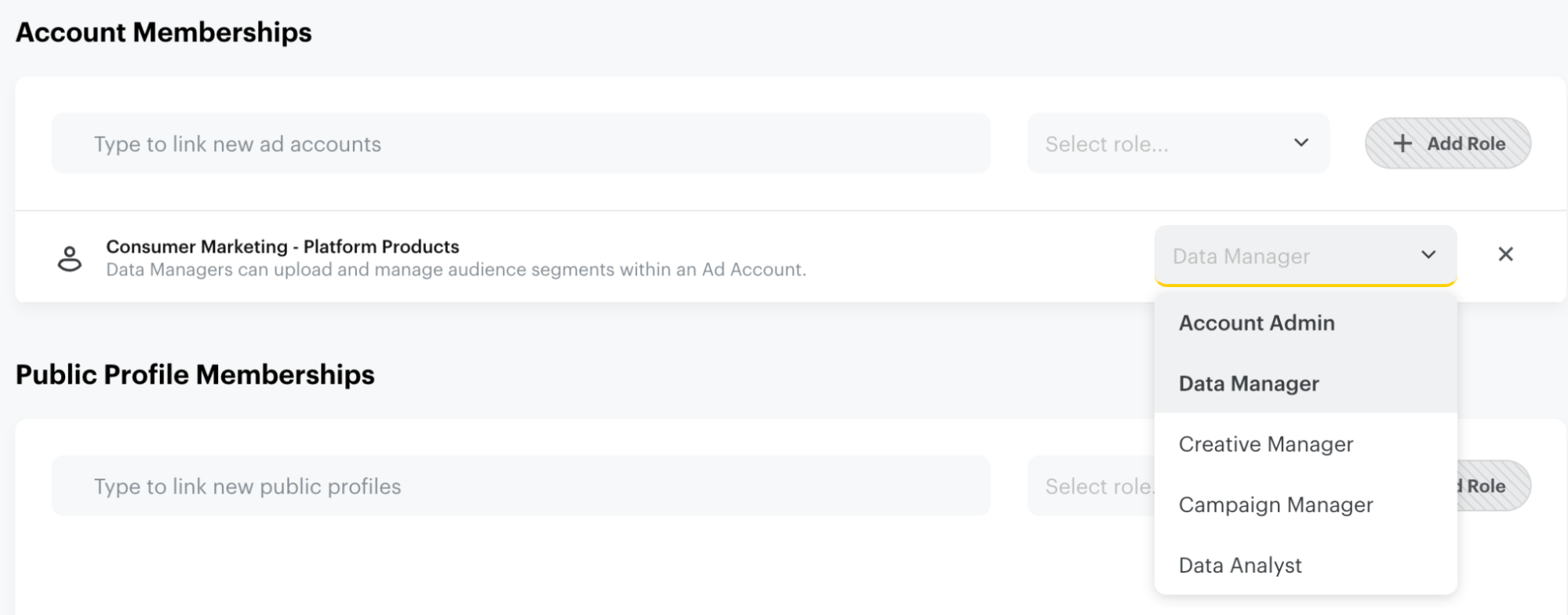Click the chevron on the Data Manager dropdown
This screenshot has width=1568, height=615.
click(x=1429, y=255)
